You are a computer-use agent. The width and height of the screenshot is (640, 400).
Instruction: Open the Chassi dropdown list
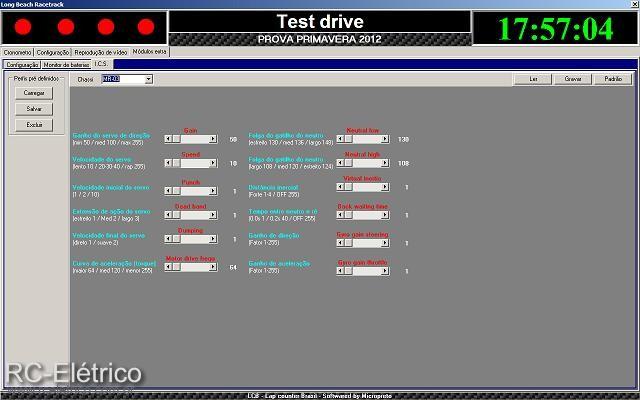click(149, 79)
